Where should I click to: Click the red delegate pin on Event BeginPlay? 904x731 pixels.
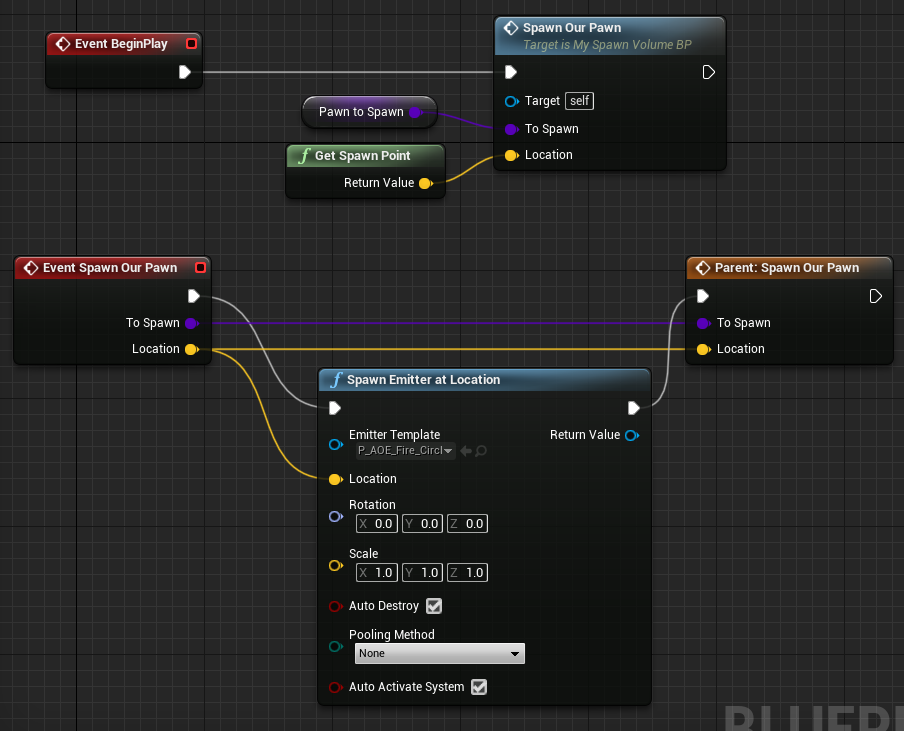pyautogui.click(x=191, y=44)
